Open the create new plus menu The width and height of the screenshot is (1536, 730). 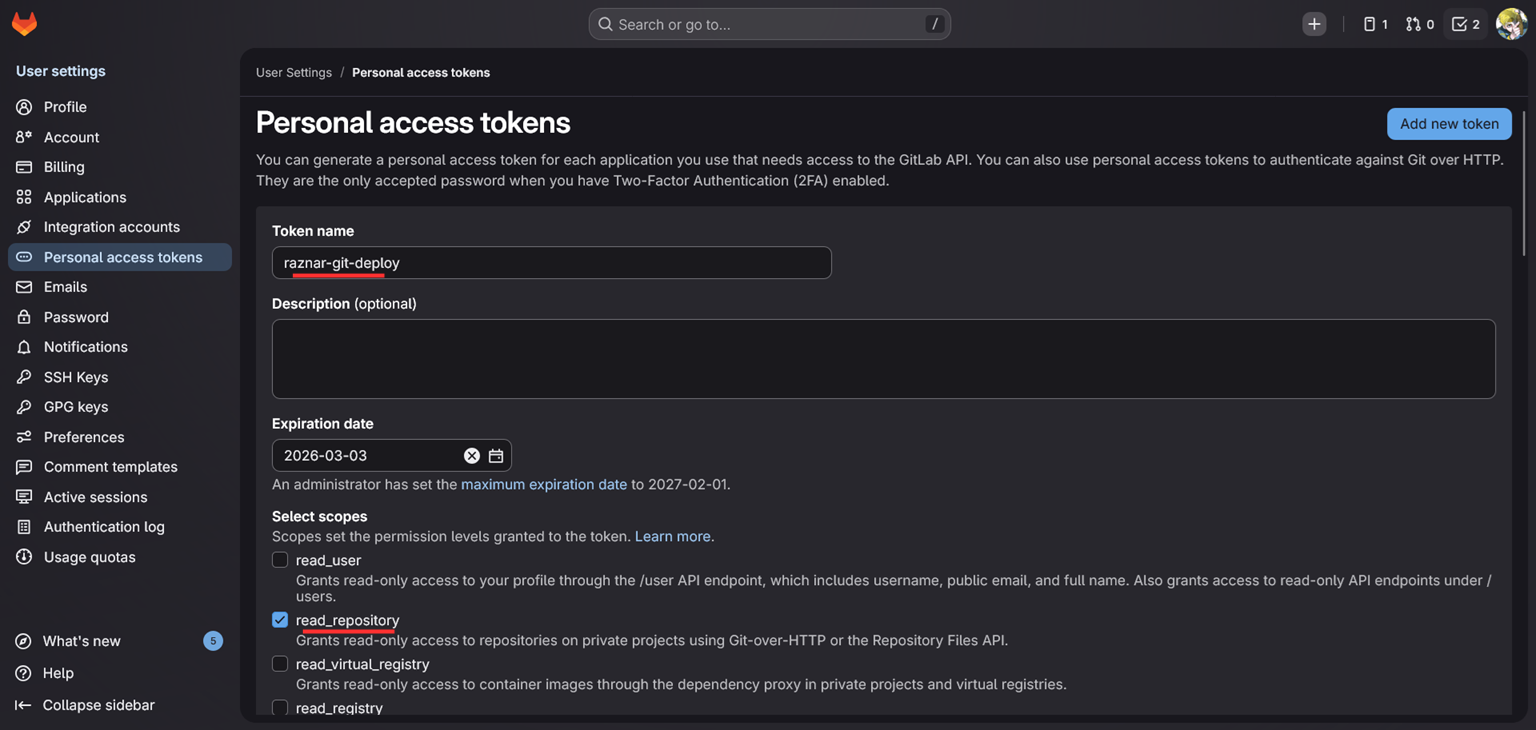[1314, 24]
